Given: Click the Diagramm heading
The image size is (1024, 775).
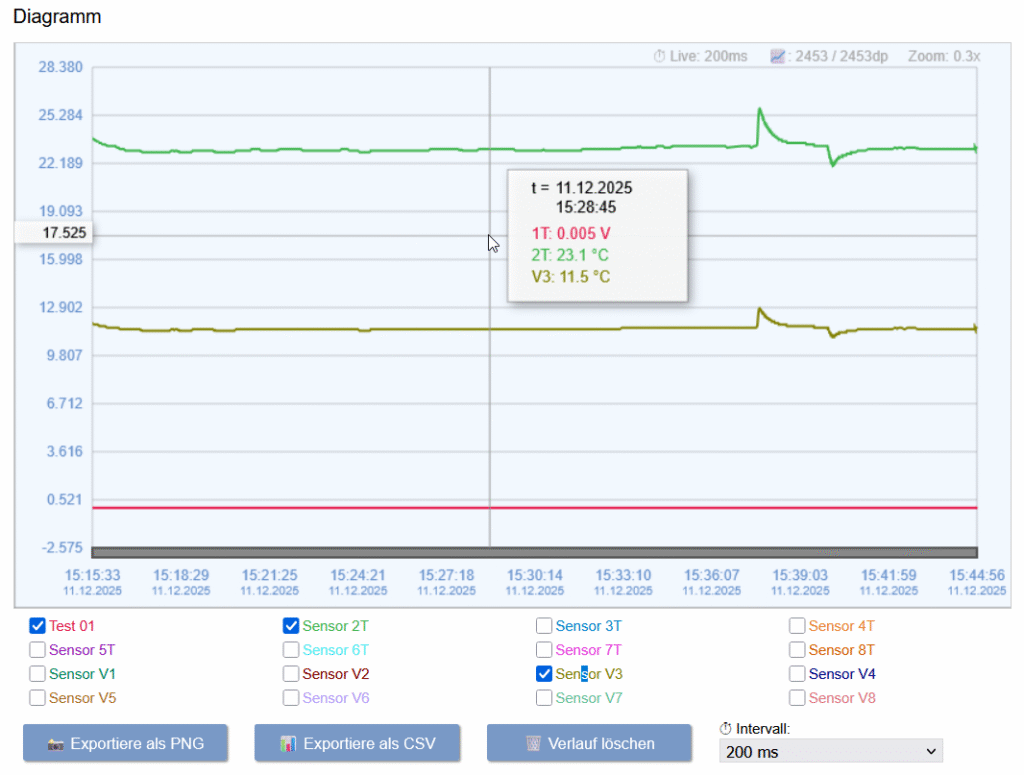Looking at the screenshot, I should tap(57, 16).
